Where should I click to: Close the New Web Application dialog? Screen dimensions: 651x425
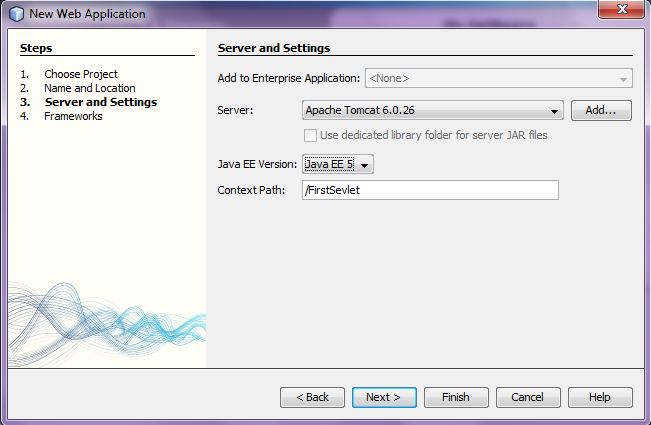pyautogui.click(x=621, y=9)
